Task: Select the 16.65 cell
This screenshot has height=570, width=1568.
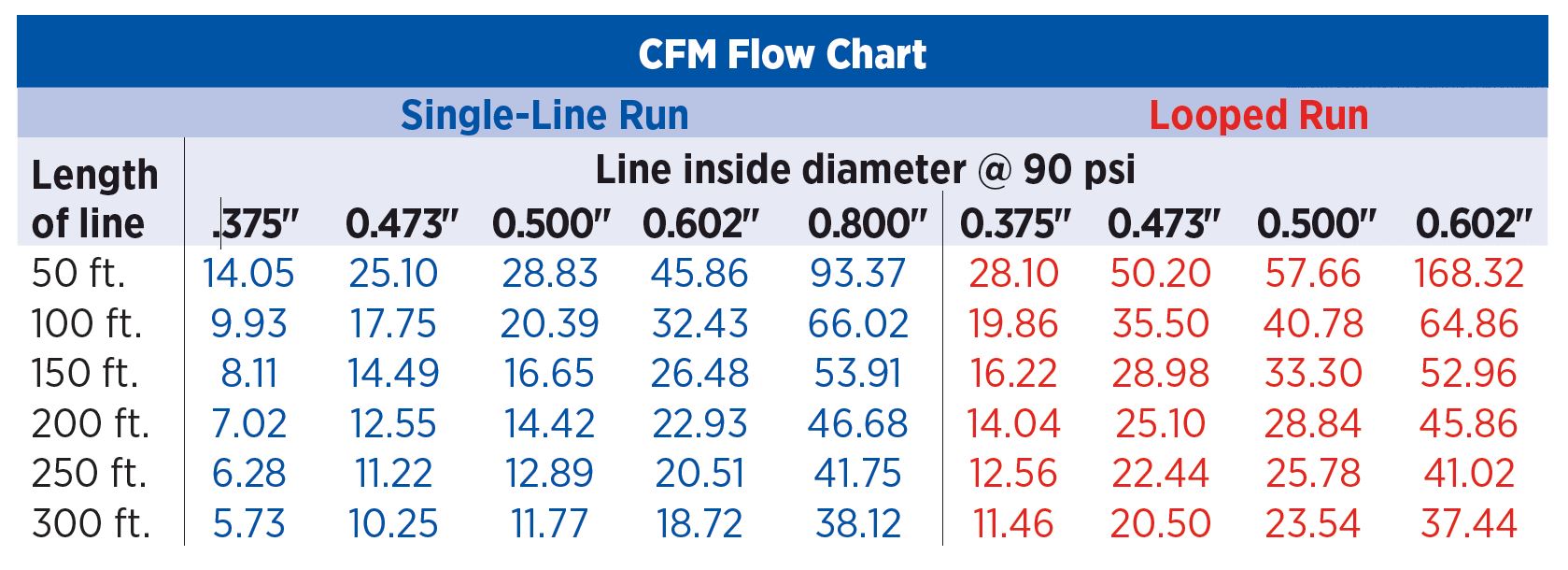Action: coord(549,374)
